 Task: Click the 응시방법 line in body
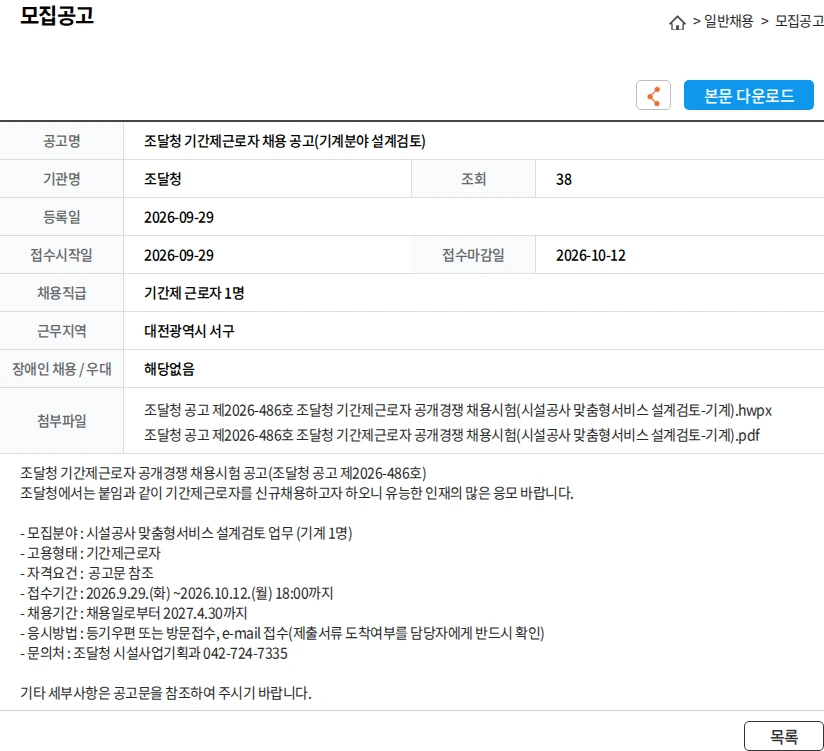coord(282,633)
